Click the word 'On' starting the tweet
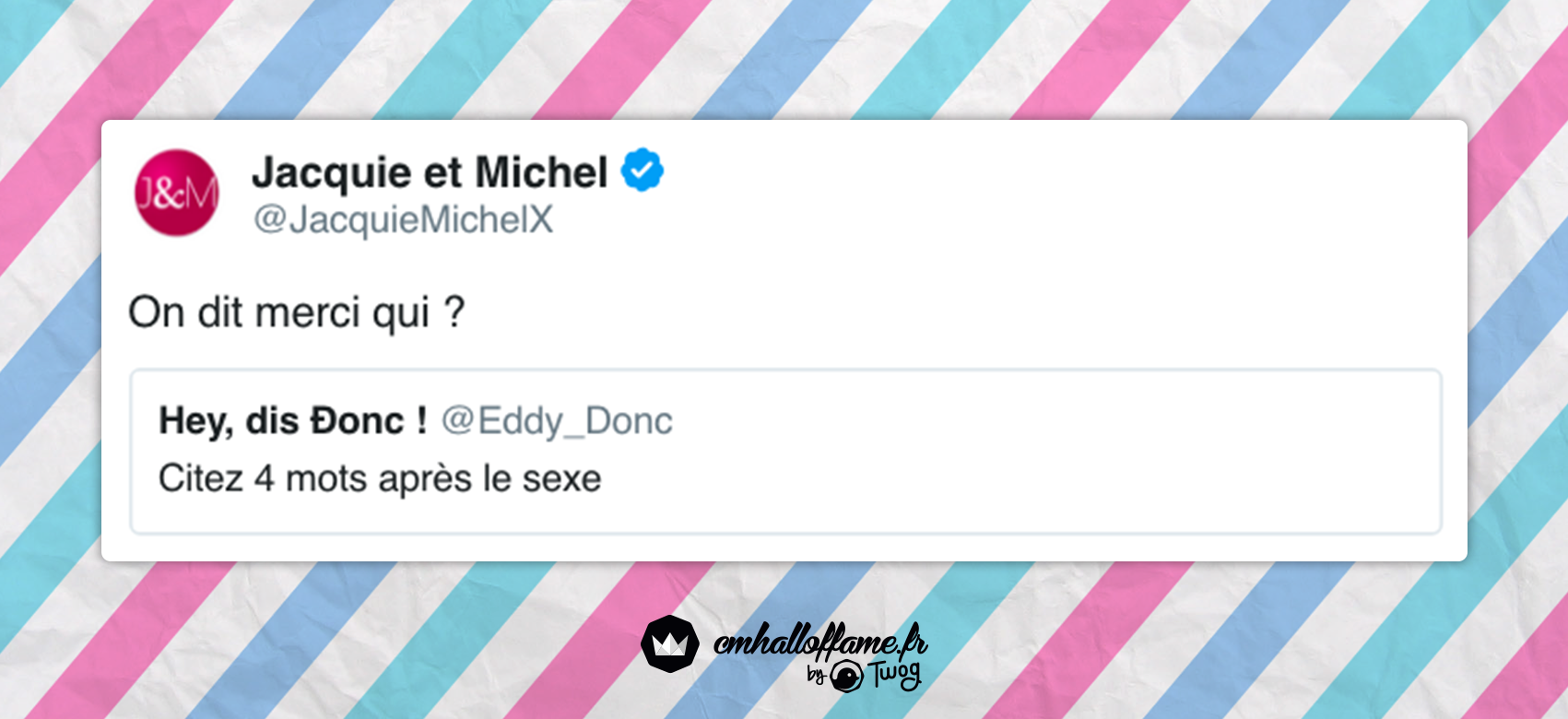1568x719 pixels. coord(157,312)
